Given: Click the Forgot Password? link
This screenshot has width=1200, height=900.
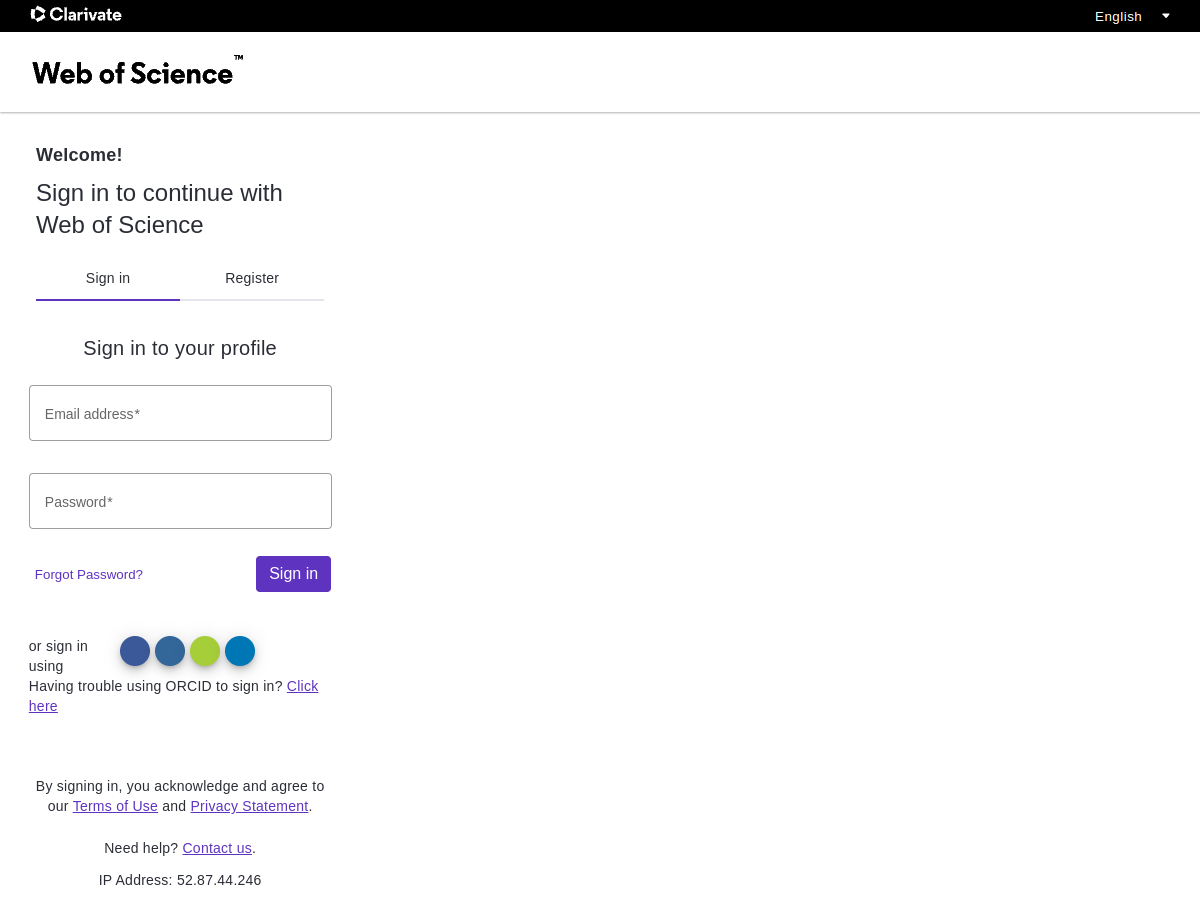Looking at the screenshot, I should tap(89, 574).
